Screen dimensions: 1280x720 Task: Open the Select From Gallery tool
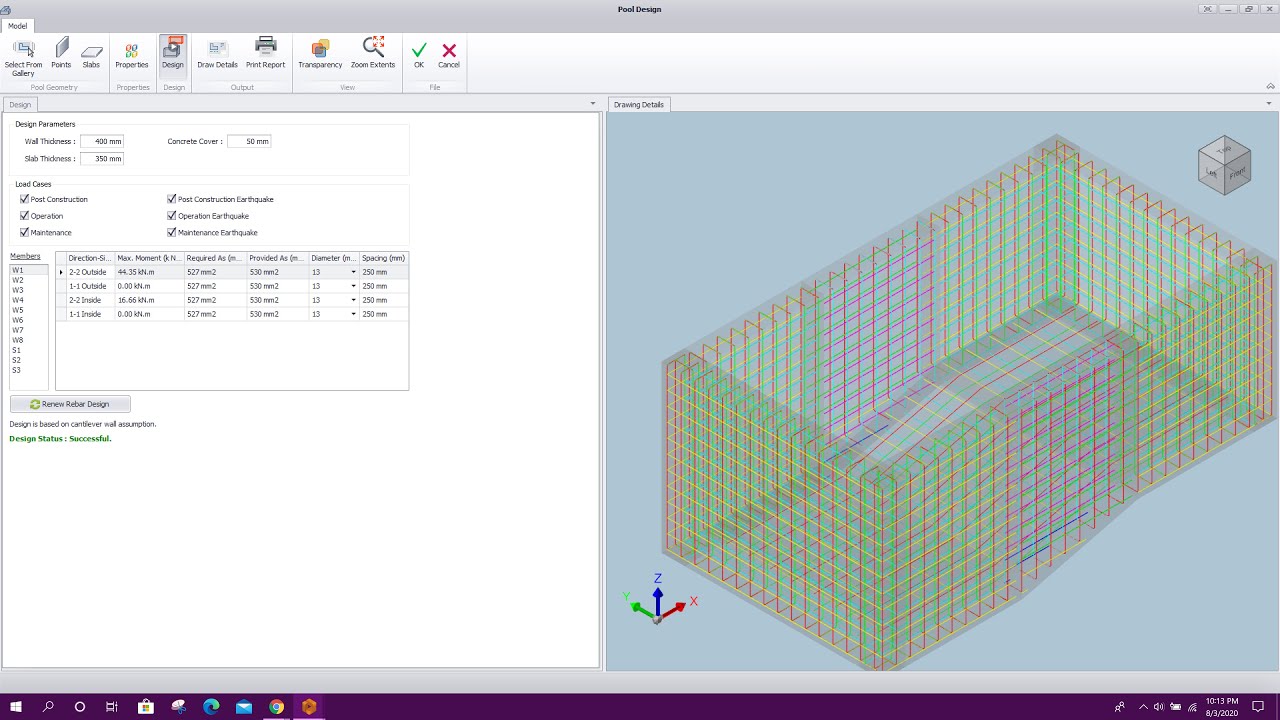click(x=23, y=55)
